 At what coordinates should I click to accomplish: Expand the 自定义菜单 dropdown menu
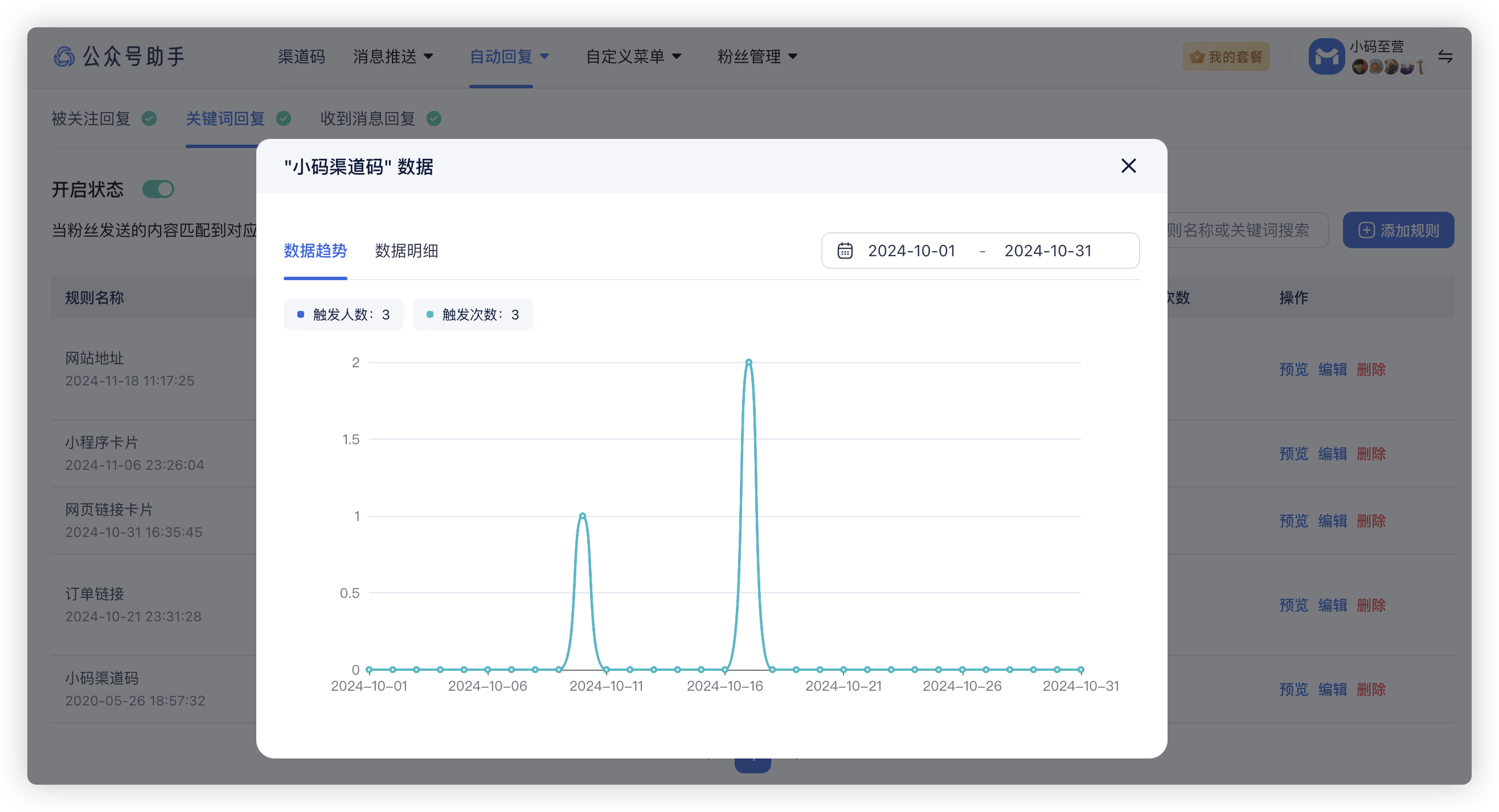click(x=633, y=56)
